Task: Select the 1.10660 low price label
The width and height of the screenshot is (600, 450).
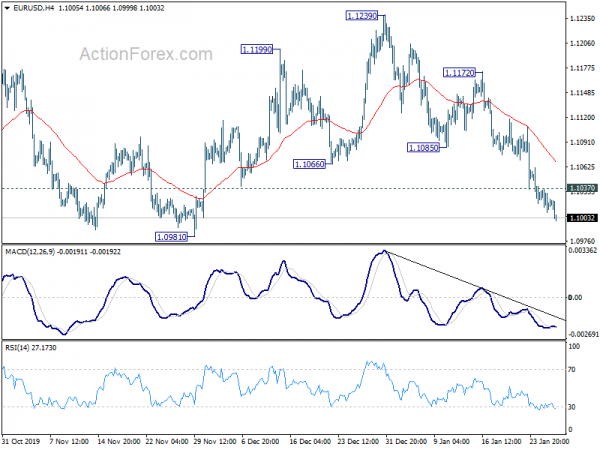Action: pos(309,164)
